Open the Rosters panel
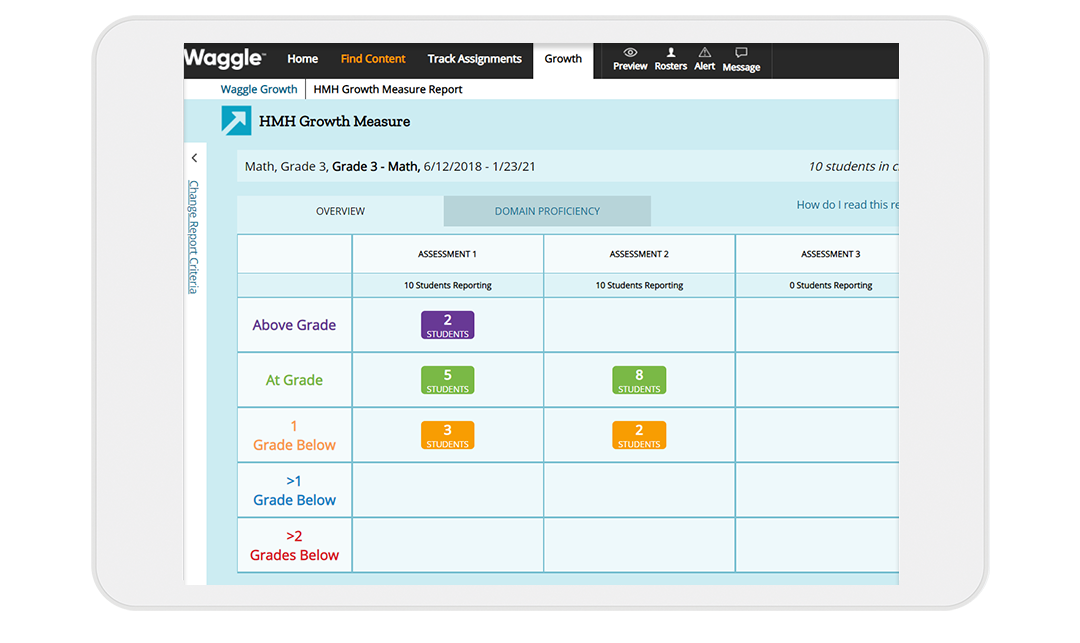This screenshot has height=643, width=1080. click(x=670, y=58)
